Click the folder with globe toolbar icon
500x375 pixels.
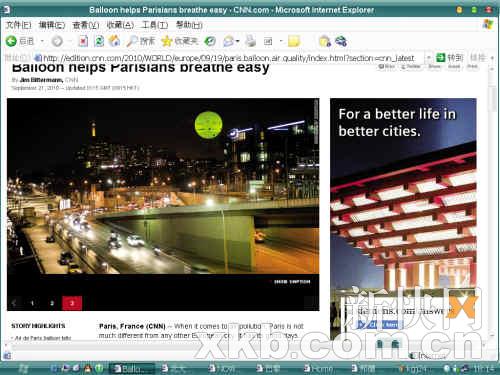click(325, 41)
